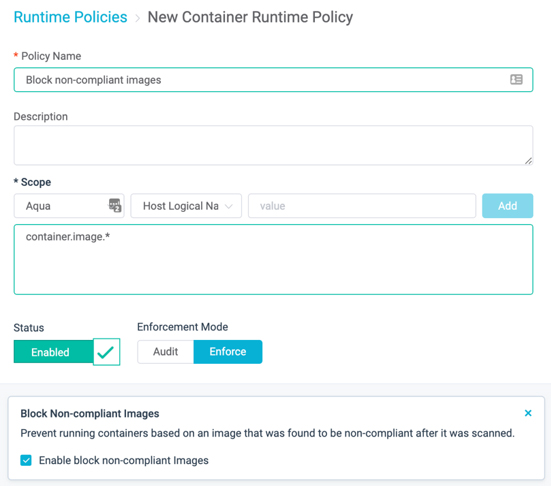Close the Block Non-compliant Images panel

pyautogui.click(x=528, y=413)
